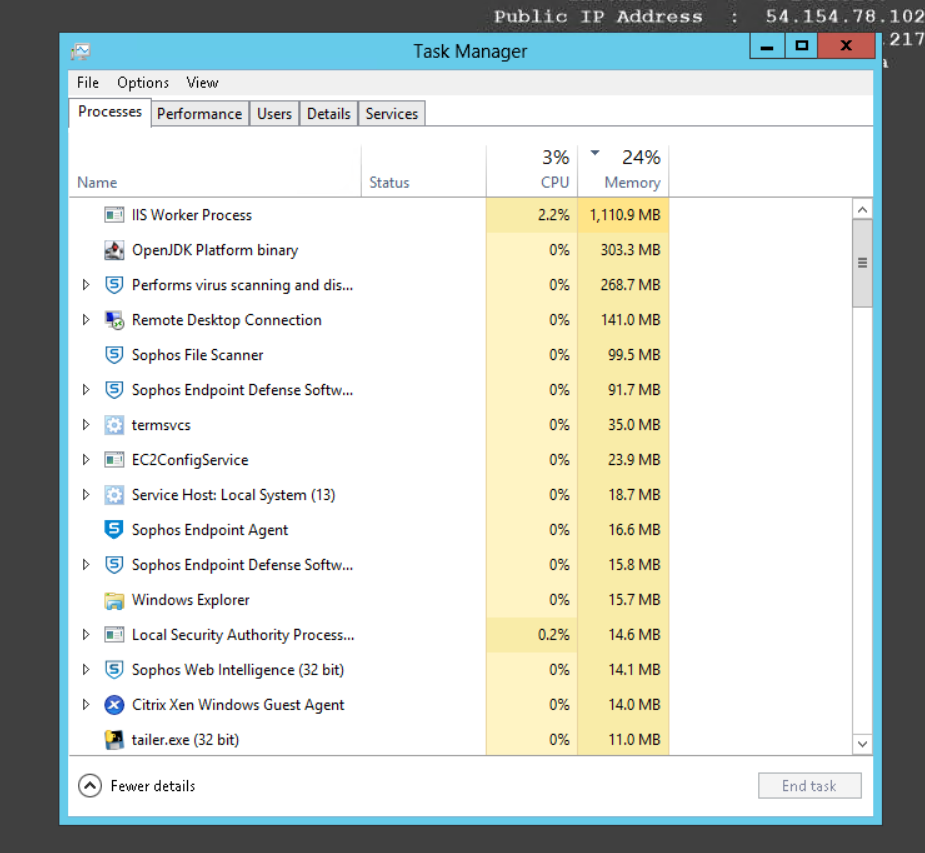
Task: Switch to the Services tab
Action: (x=392, y=114)
